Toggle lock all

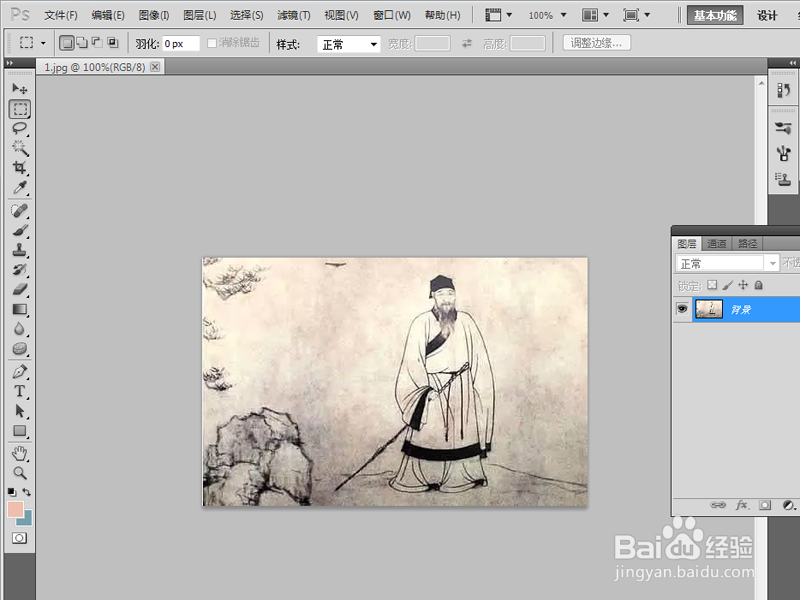[759, 285]
